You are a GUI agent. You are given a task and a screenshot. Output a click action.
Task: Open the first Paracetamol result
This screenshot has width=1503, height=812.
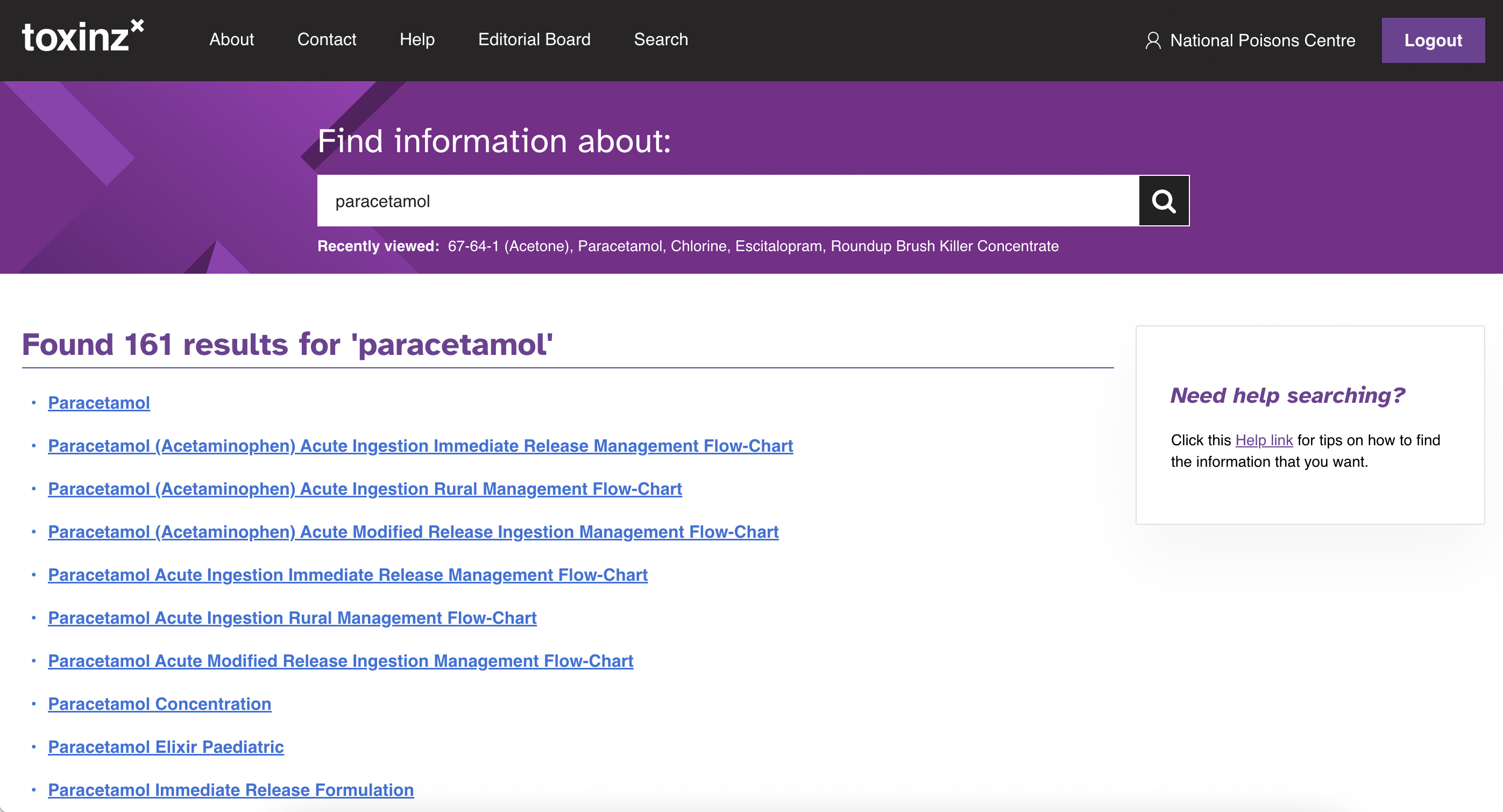pyautogui.click(x=99, y=402)
